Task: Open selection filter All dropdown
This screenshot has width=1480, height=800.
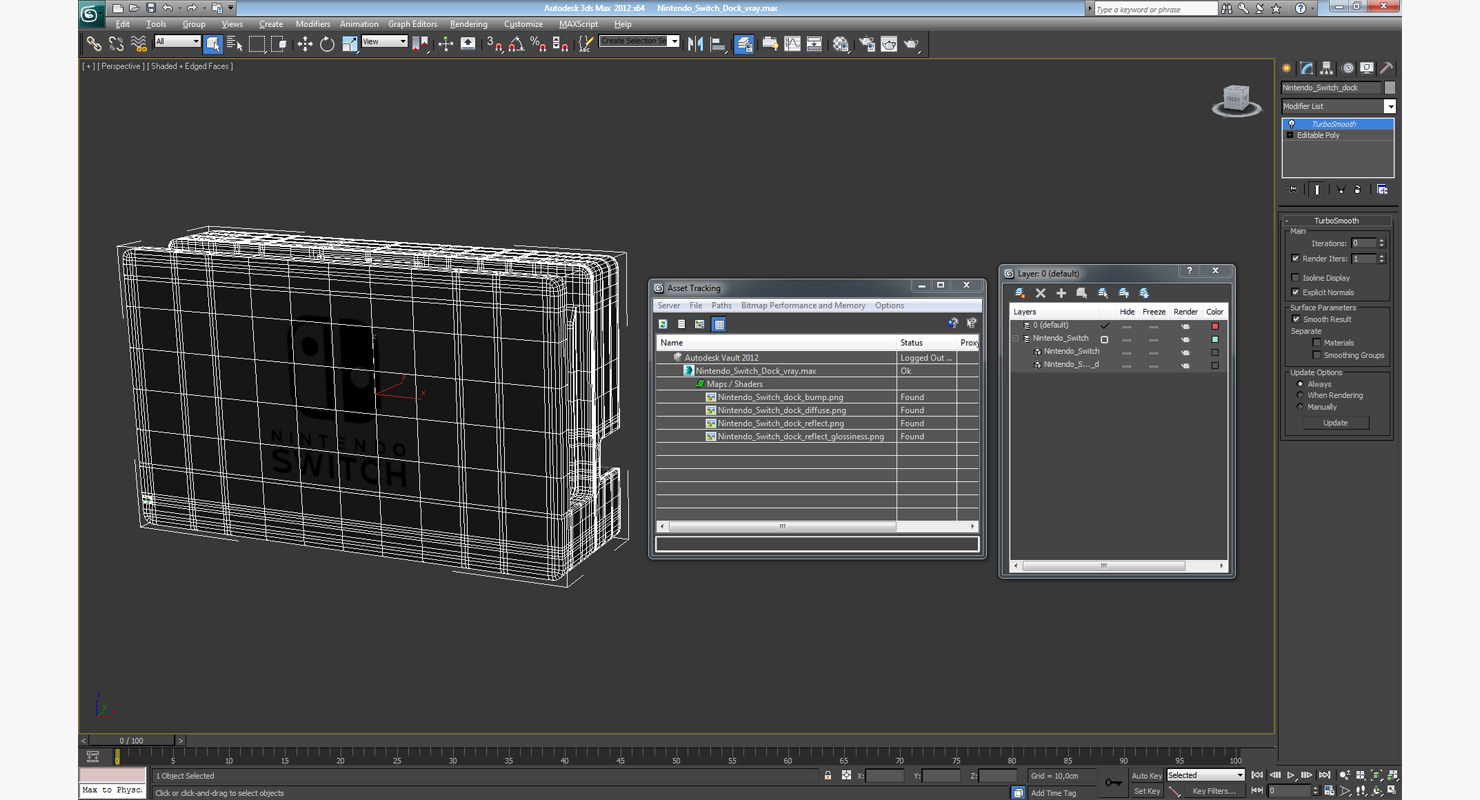Action: pos(177,41)
